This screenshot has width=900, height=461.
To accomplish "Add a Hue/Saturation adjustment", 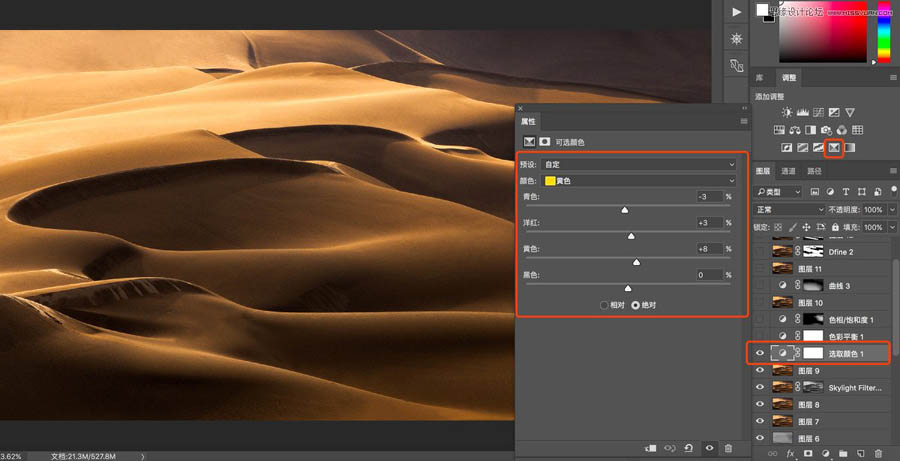I will point(779,130).
